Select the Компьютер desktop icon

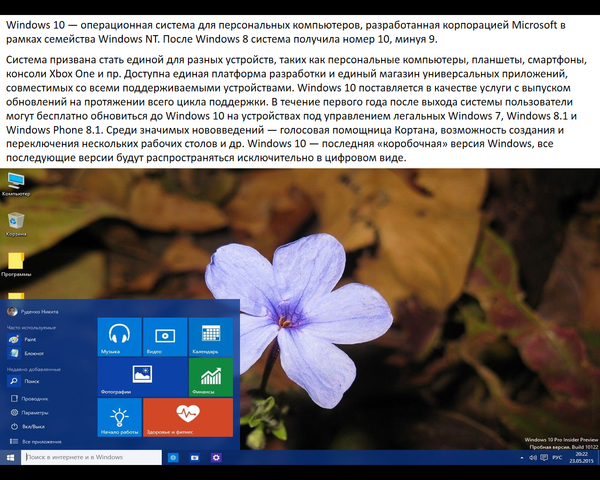(16, 183)
